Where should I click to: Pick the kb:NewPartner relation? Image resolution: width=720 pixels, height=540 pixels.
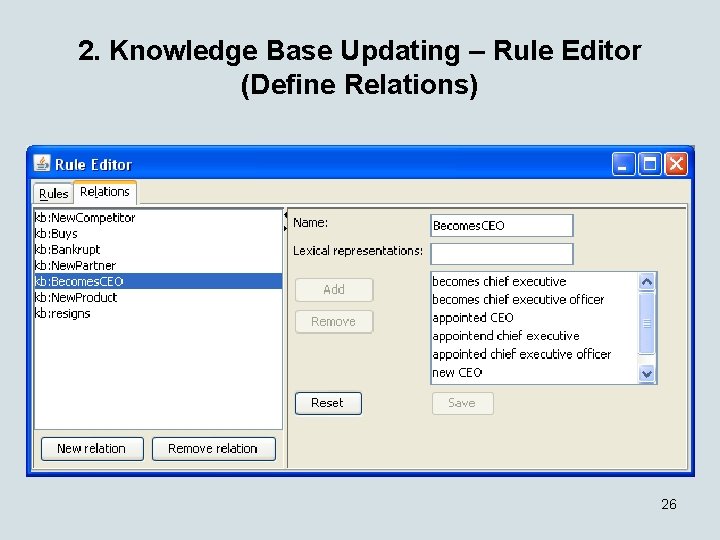tap(158, 265)
